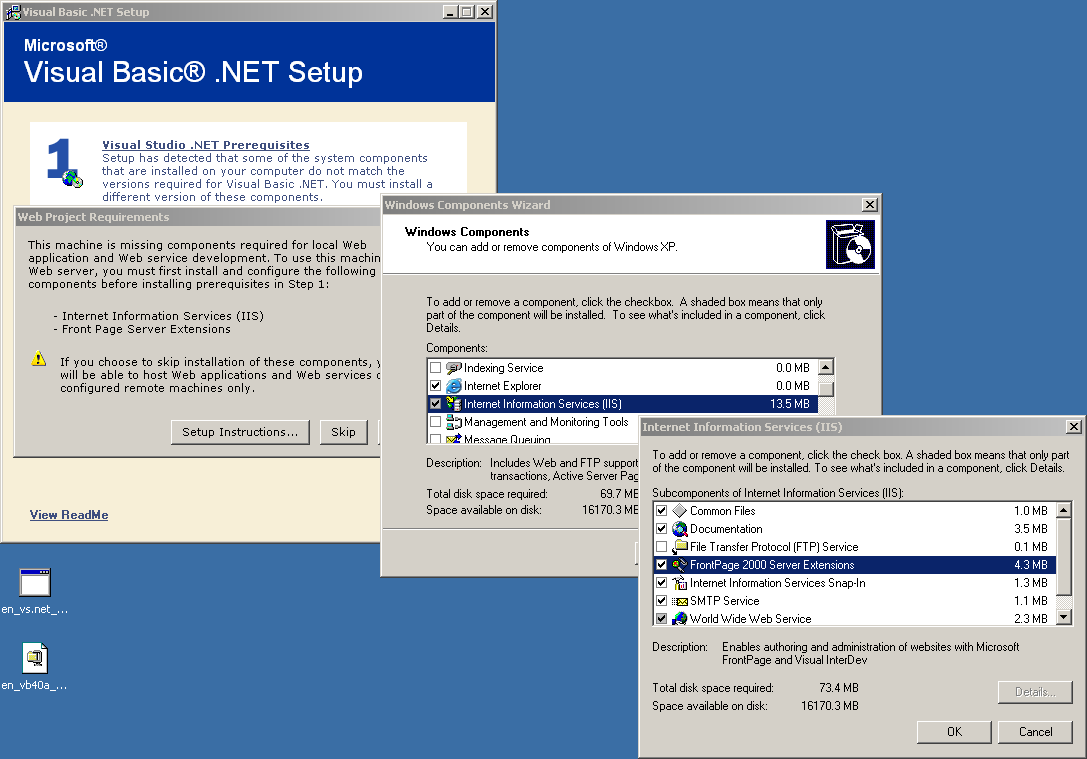This screenshot has height=759, width=1087.
Task: Click the Message Queuing component icon
Action: 454,439
